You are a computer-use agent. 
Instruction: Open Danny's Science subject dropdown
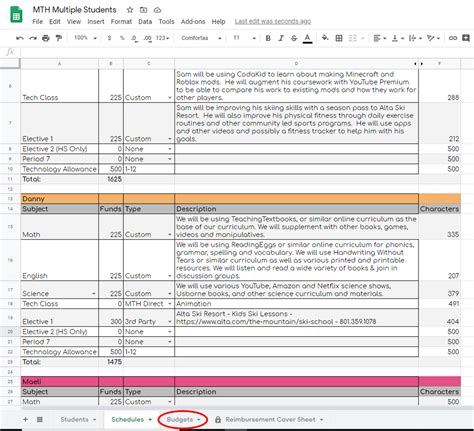click(x=94, y=294)
